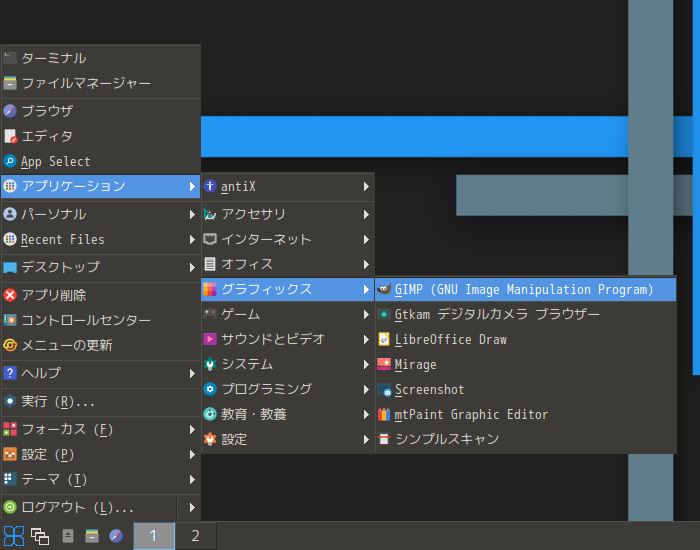Open the デスクトップ menu entry
The height and width of the screenshot is (550, 700).
100,267
